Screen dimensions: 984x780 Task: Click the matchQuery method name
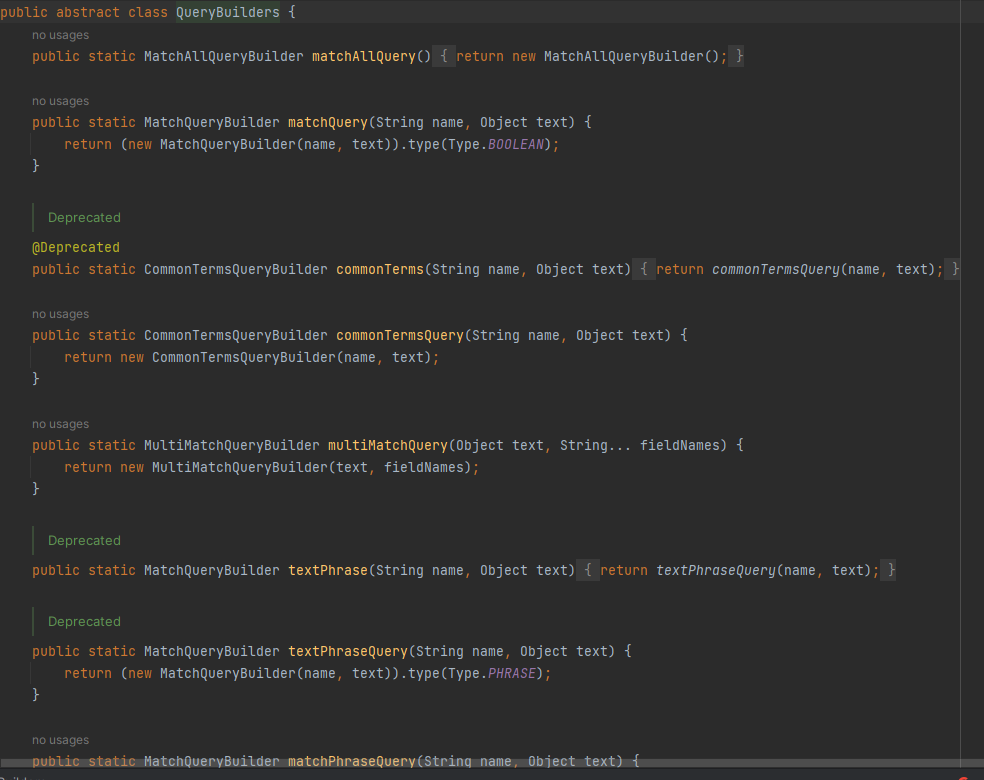click(328, 122)
